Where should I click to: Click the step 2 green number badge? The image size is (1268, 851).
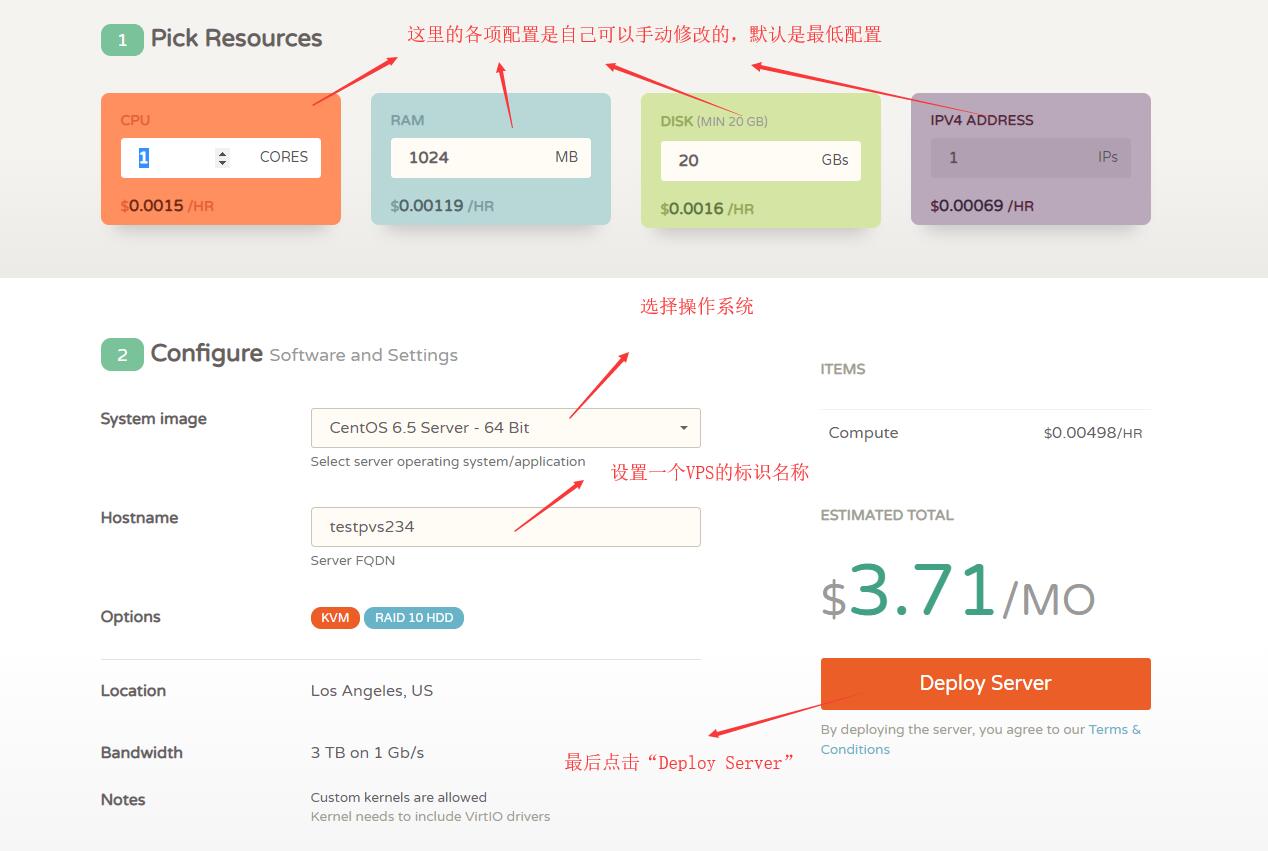point(122,355)
